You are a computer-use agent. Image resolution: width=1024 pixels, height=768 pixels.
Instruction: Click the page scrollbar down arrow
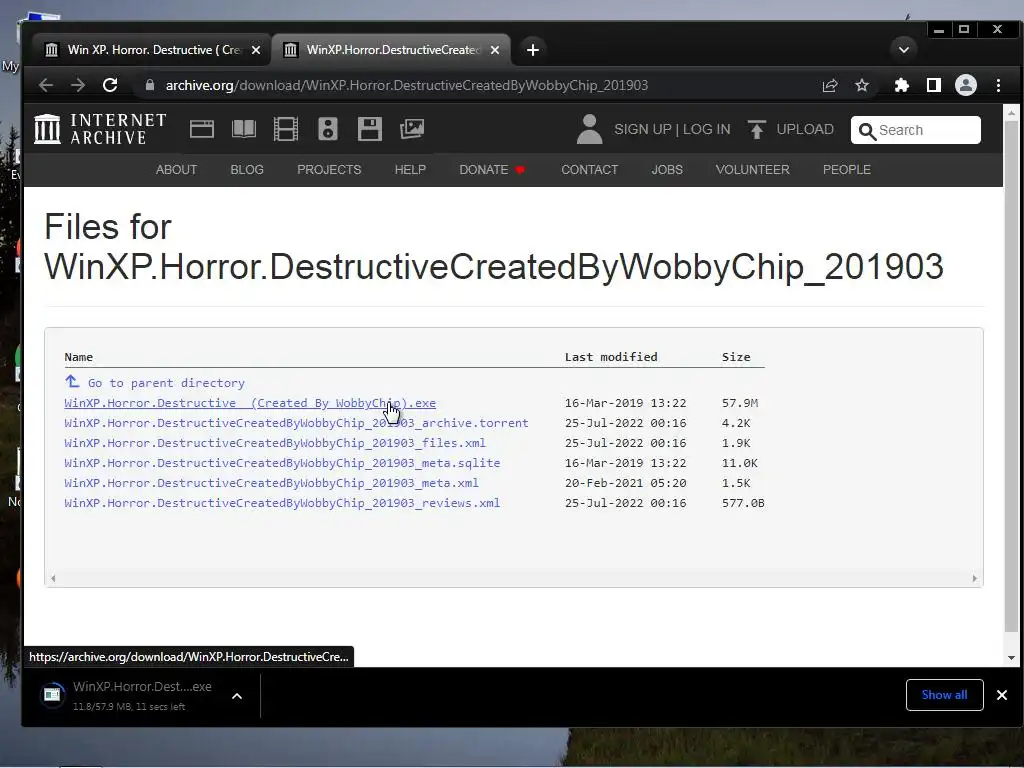[x=1011, y=658]
